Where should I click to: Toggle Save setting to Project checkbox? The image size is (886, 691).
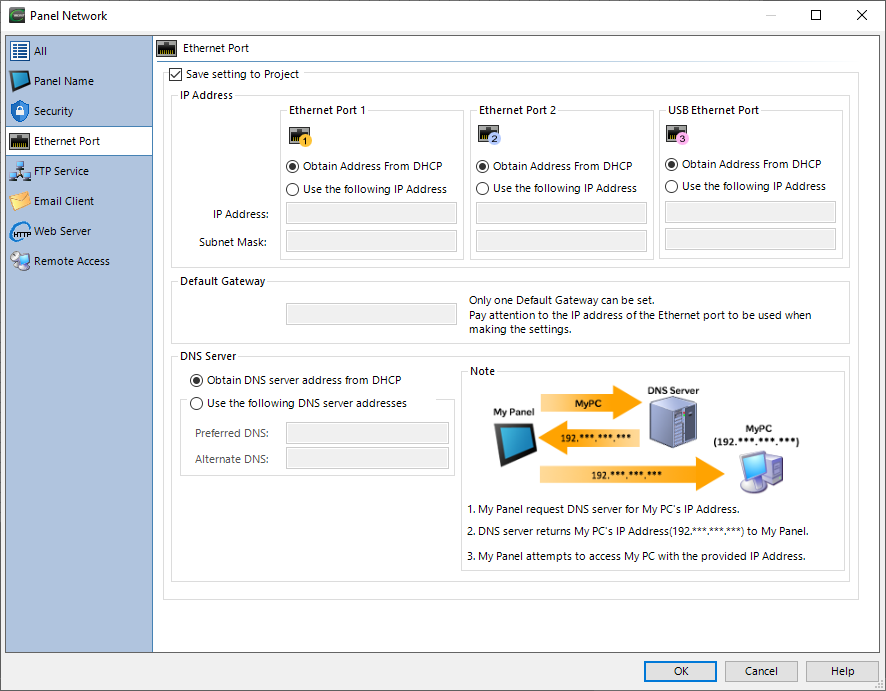pos(176,74)
